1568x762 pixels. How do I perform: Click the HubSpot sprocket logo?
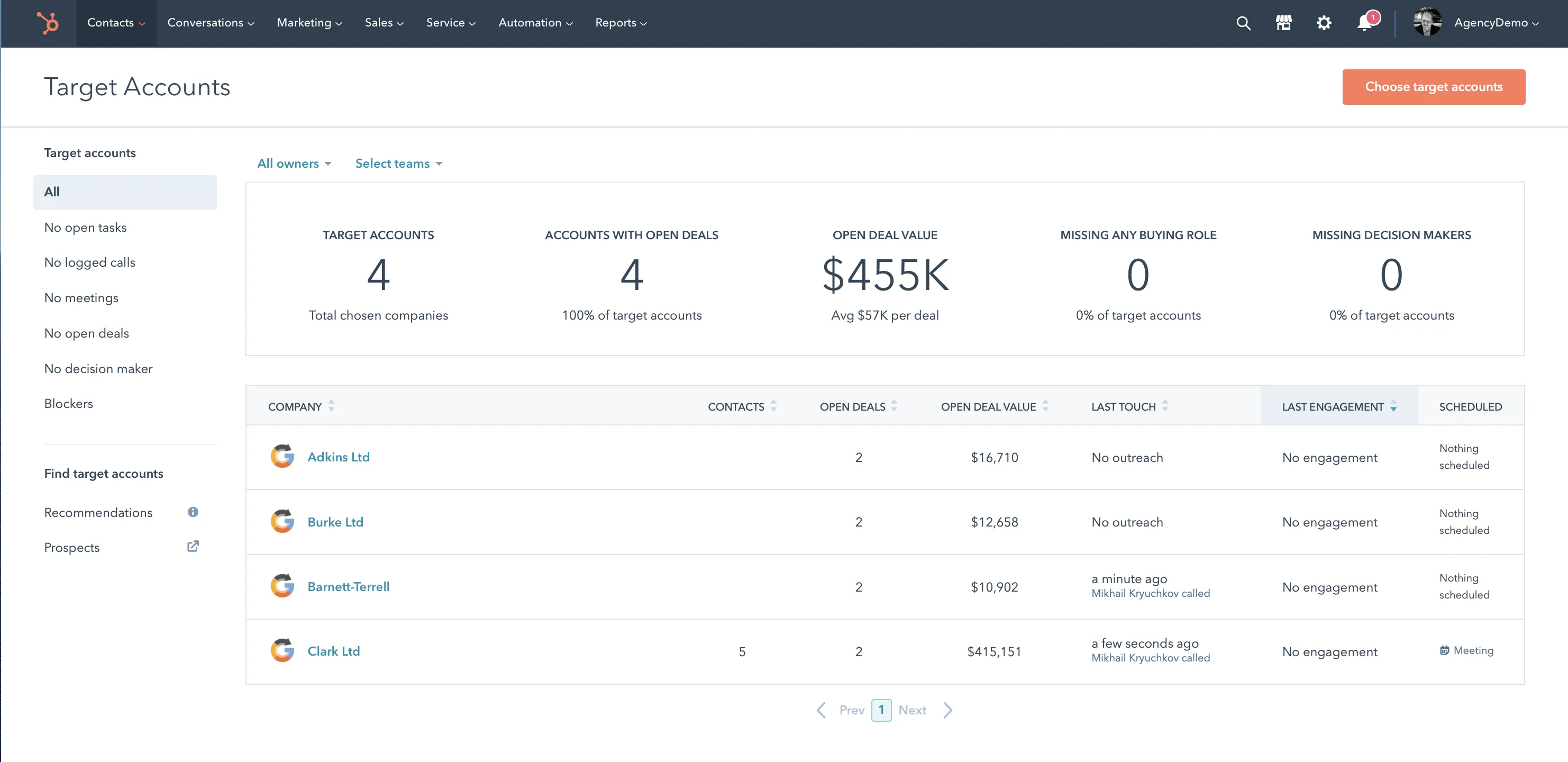(48, 23)
